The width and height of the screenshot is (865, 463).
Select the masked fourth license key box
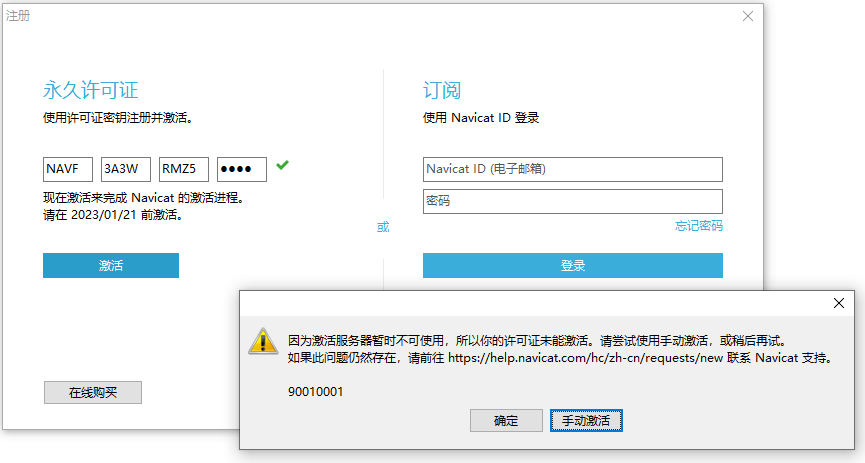242,169
